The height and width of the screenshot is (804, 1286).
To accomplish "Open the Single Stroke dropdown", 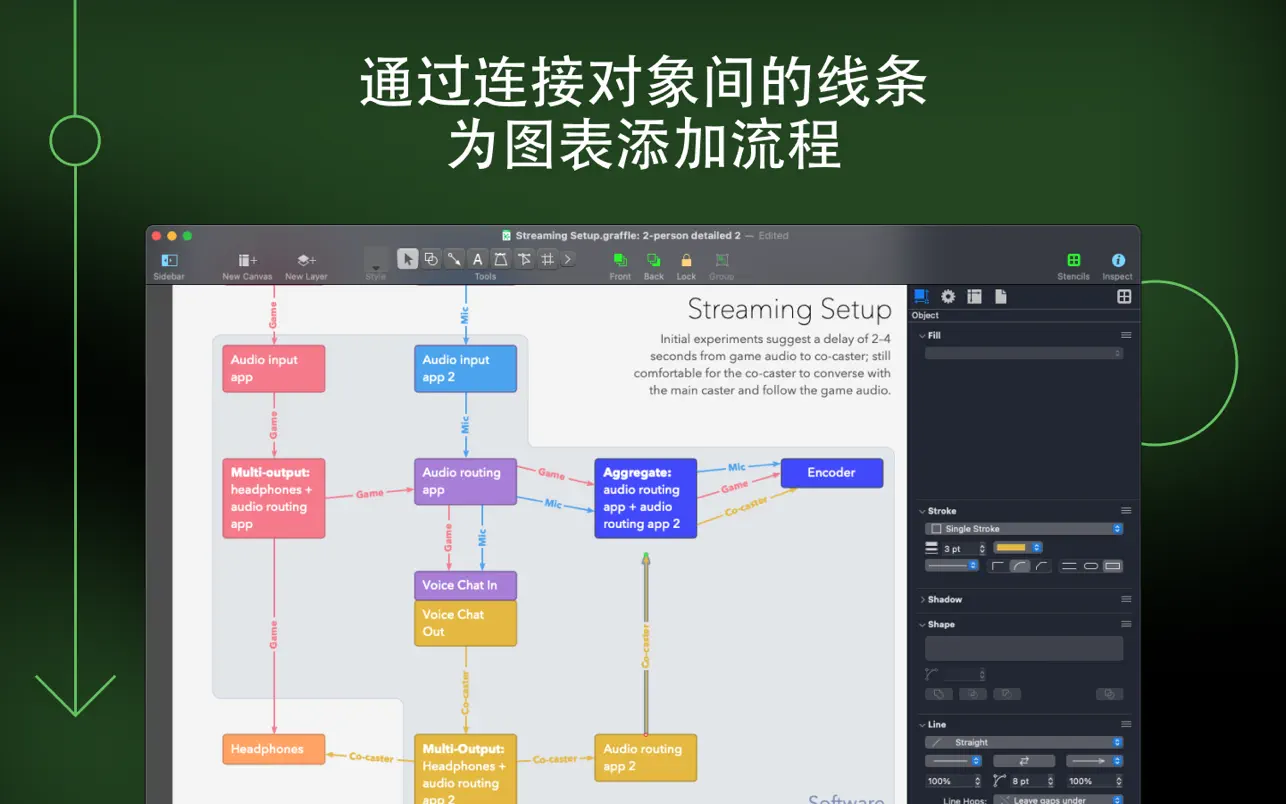I will [x=1024, y=529].
